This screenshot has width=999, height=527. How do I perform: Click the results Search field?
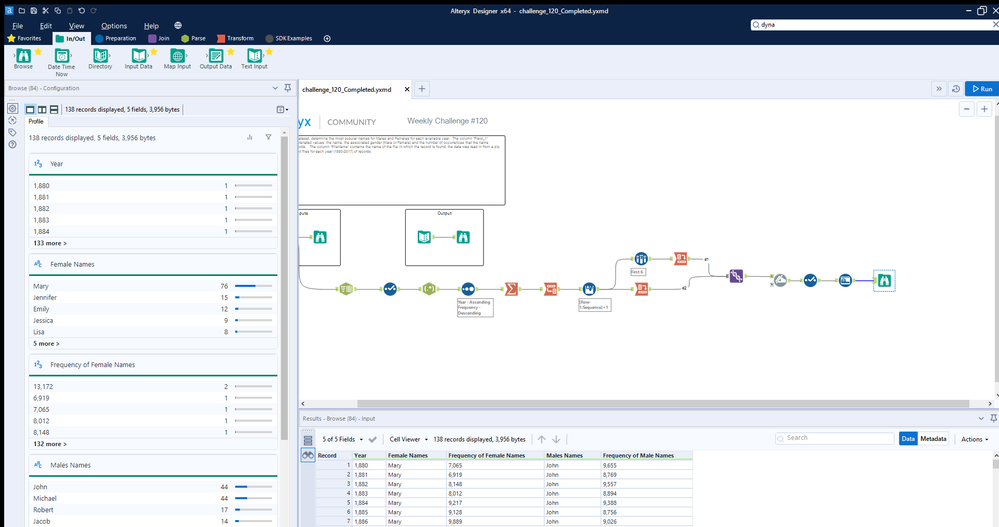click(834, 438)
